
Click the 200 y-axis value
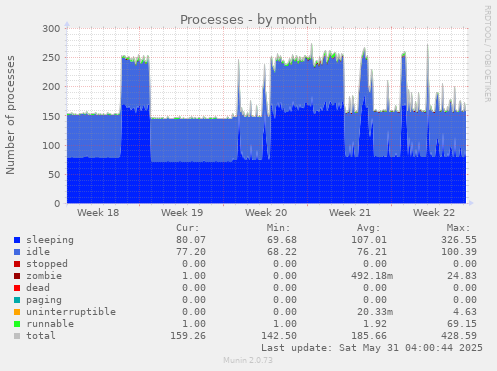point(51,87)
